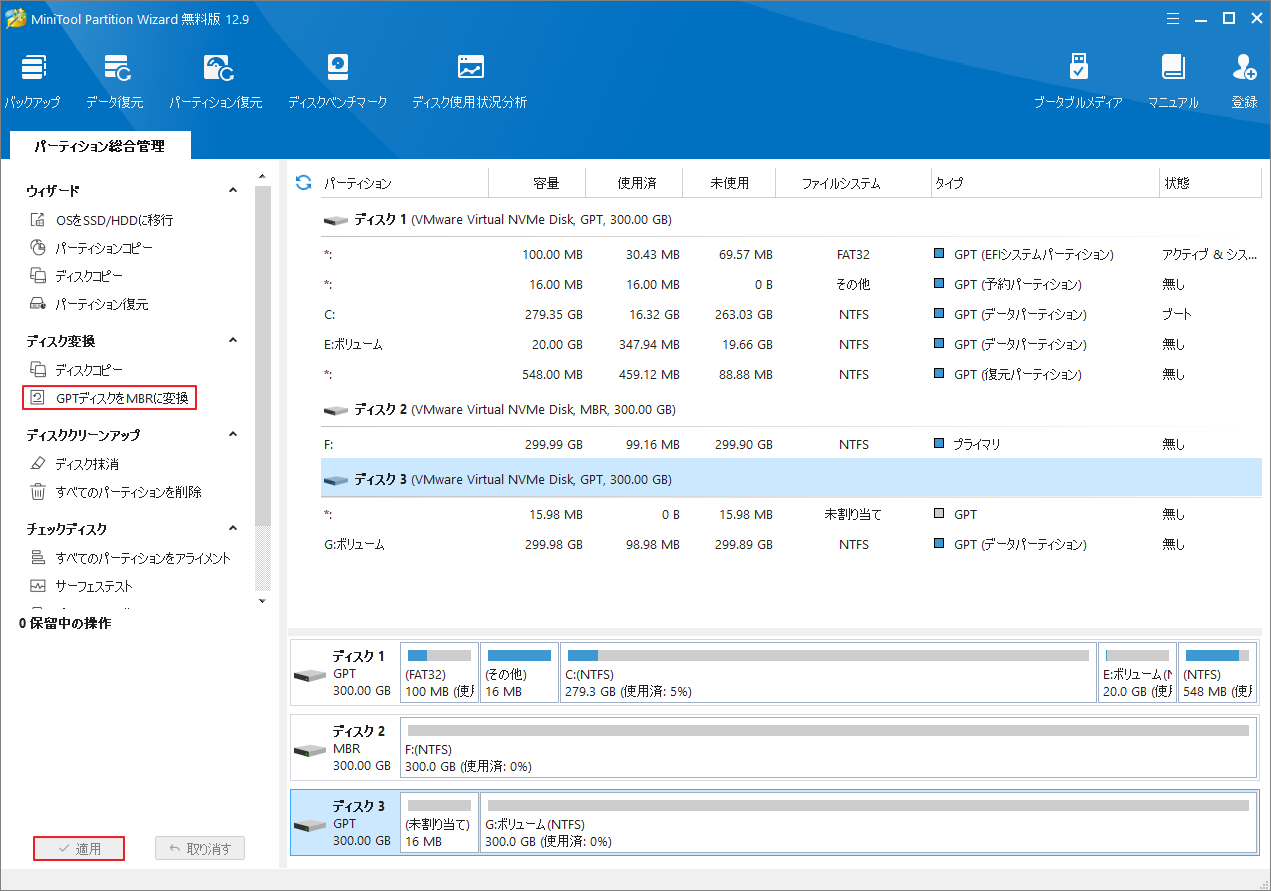Screen dimensions: 1271x891
Task: Select the 15.98 MB 未割り当て row
Action: pos(791,514)
